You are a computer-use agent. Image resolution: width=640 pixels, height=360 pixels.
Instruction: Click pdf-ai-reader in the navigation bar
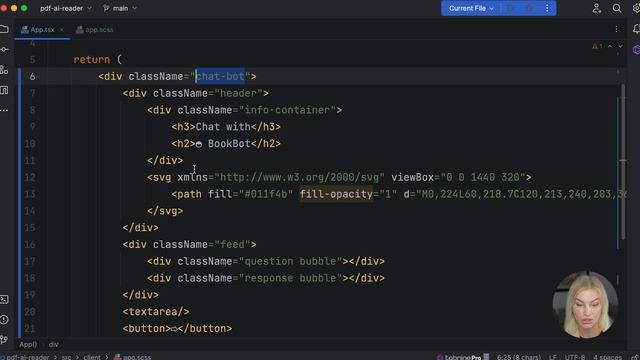tap(24, 357)
